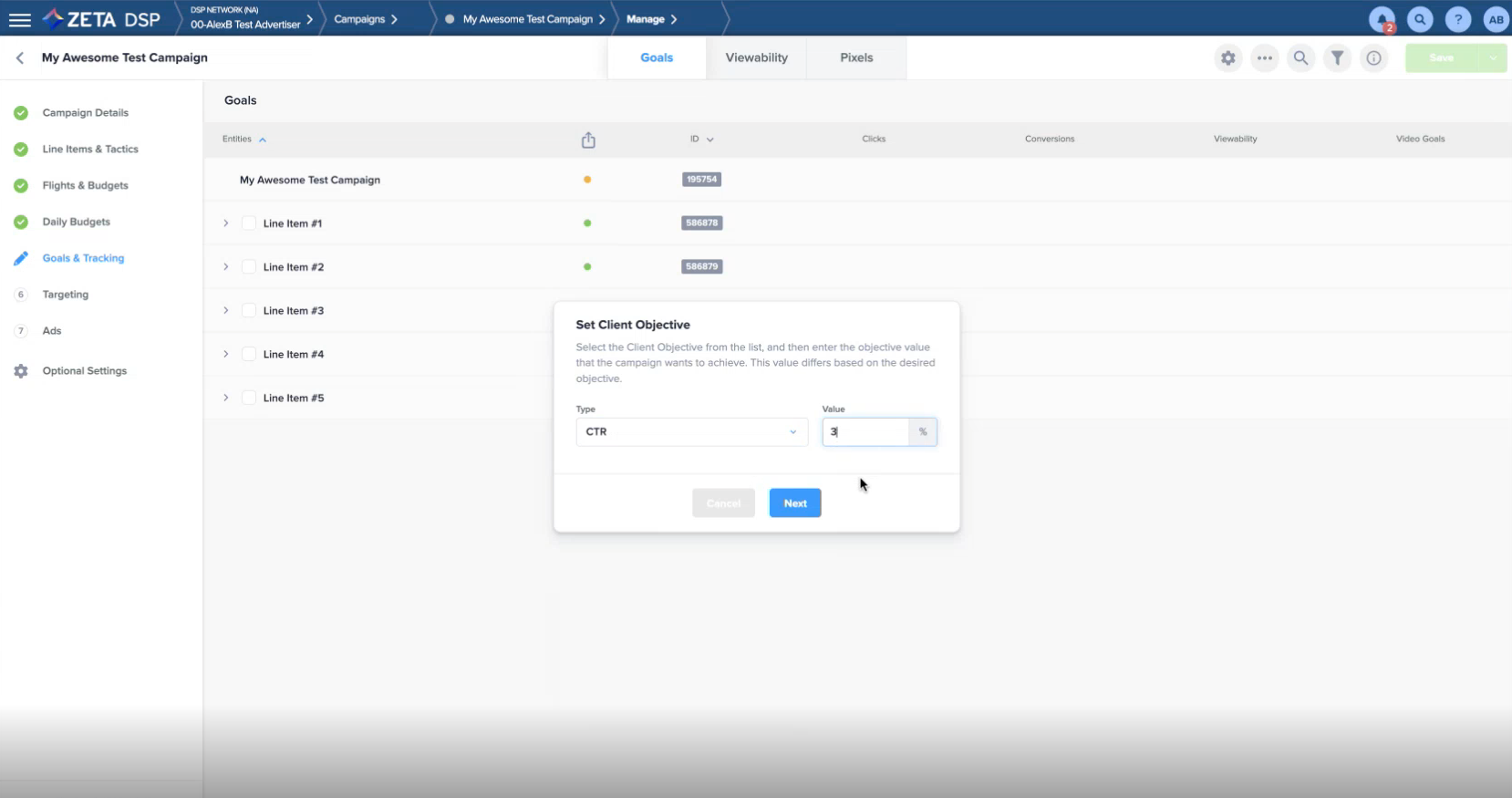Open Targeting step in the sidebar
This screenshot has width=1512, height=798.
tap(66, 295)
